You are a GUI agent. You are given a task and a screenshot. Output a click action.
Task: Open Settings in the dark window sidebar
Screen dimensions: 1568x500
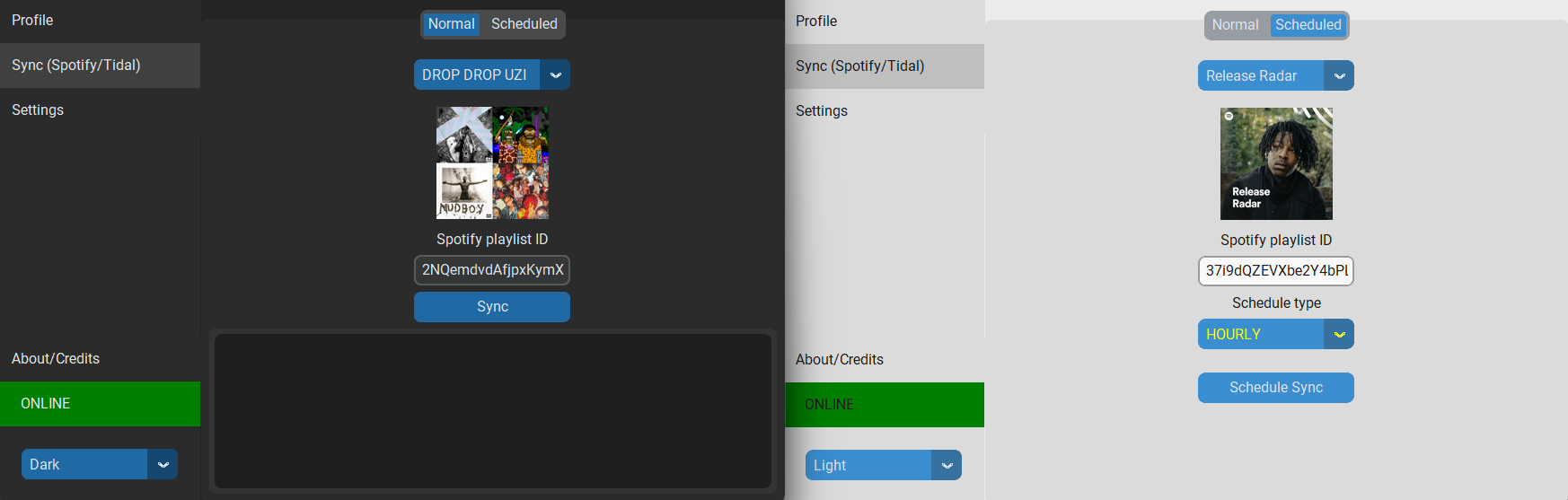pos(100,110)
